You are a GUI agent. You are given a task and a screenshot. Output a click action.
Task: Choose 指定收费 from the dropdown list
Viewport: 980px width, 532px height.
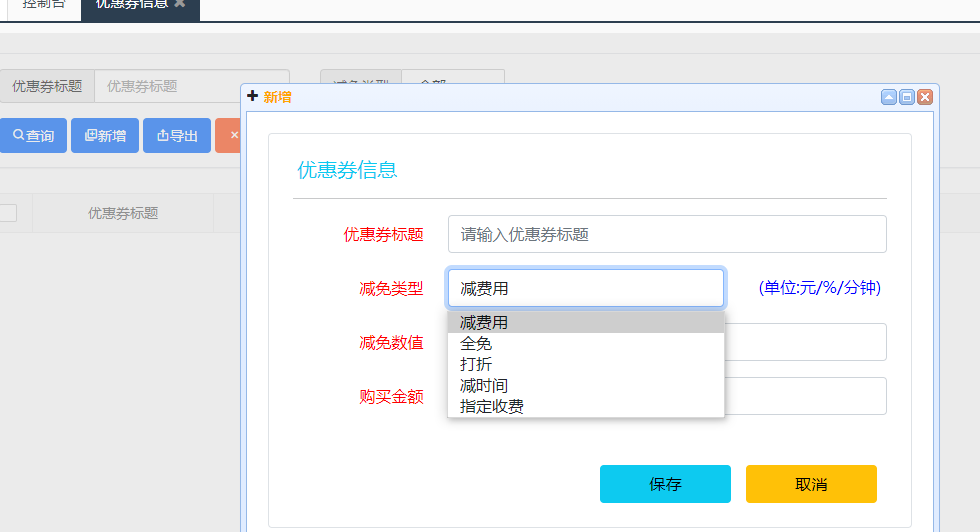pyautogui.click(x=586, y=406)
